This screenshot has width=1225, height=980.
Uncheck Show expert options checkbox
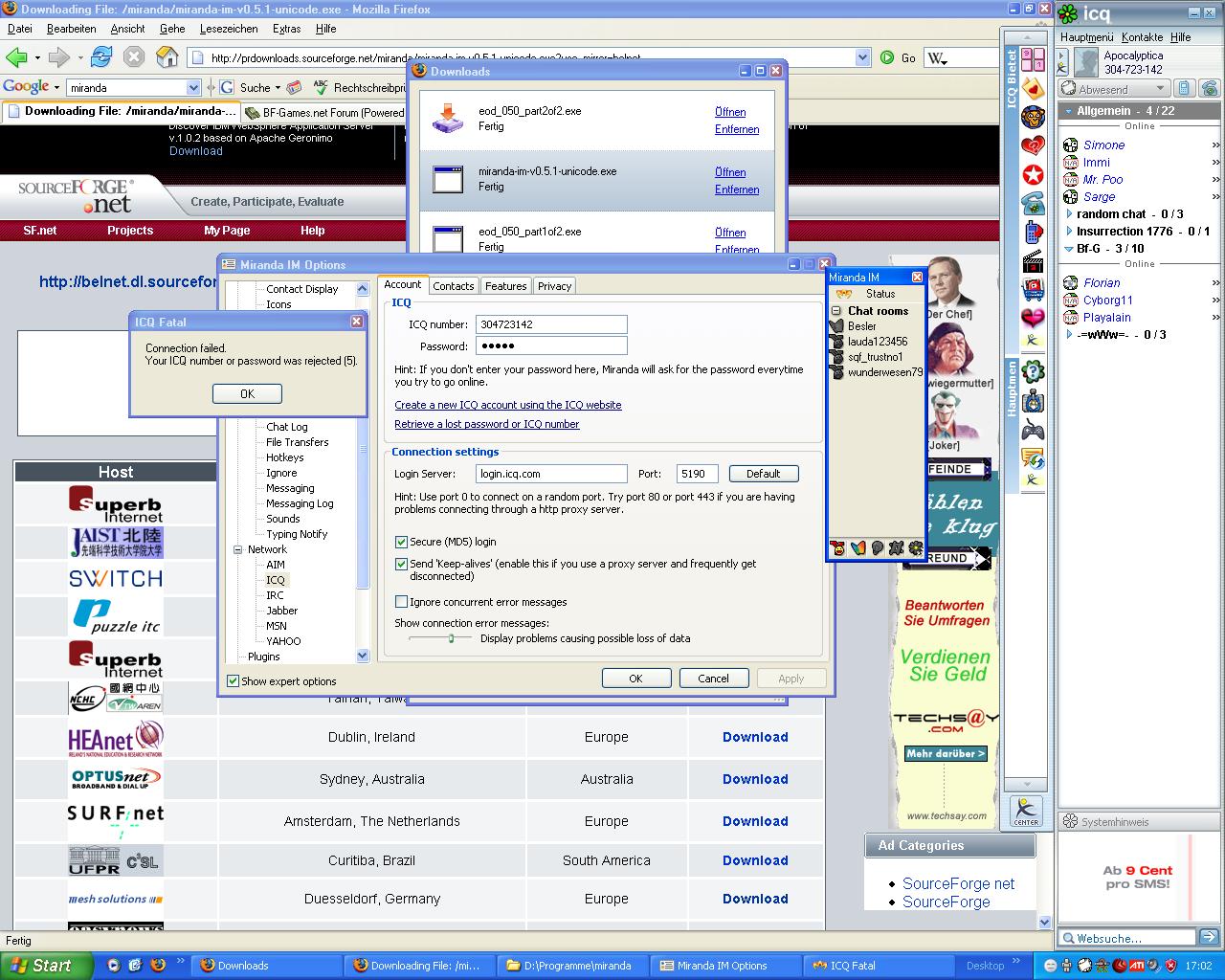(233, 681)
